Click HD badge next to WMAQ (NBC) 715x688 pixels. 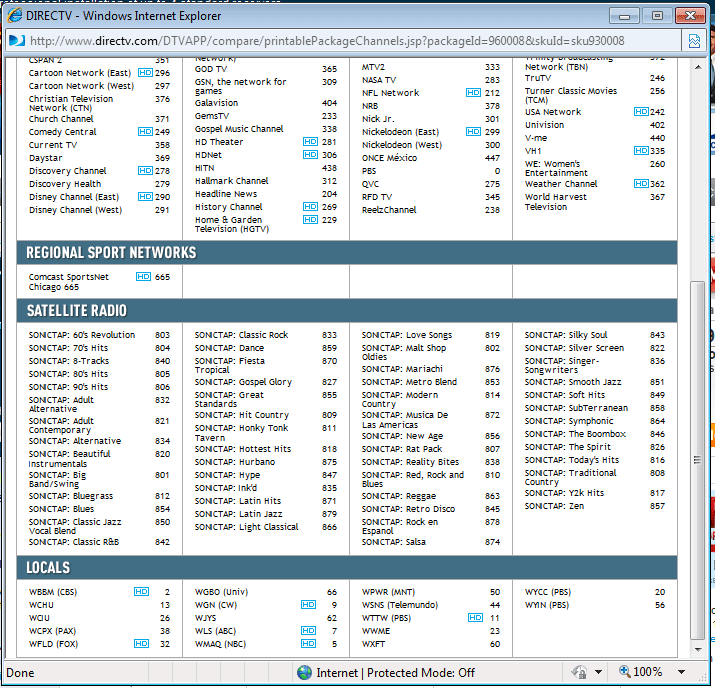coord(308,643)
